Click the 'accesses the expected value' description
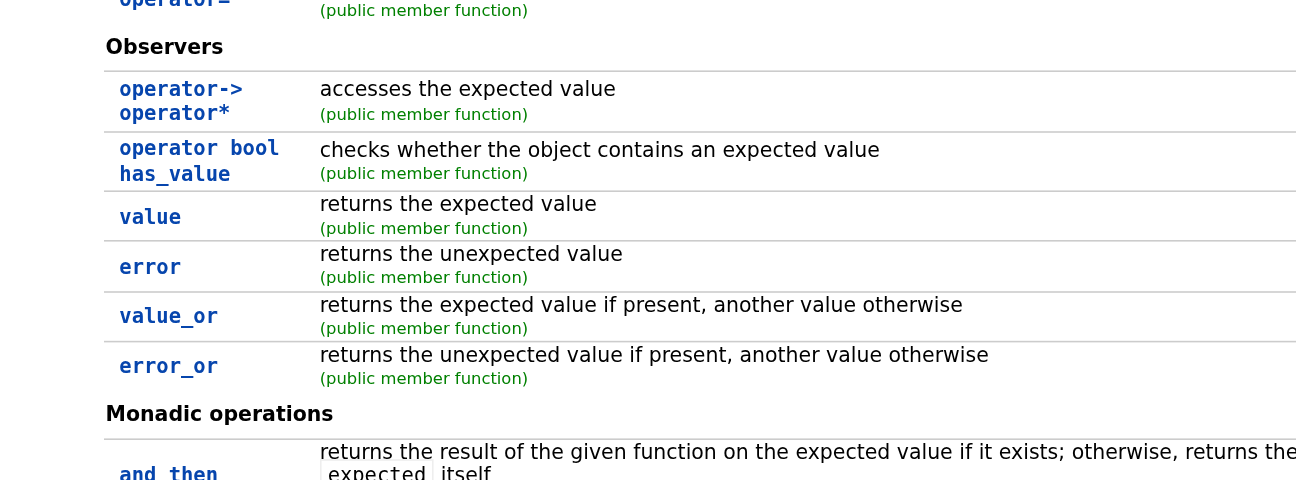1296x480 pixels. pyautogui.click(x=467, y=90)
